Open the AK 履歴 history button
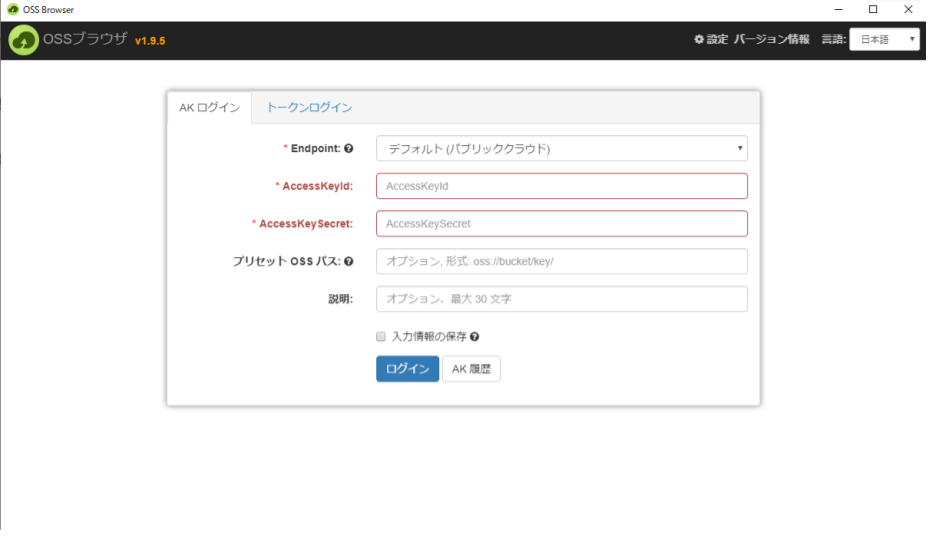 coord(471,369)
